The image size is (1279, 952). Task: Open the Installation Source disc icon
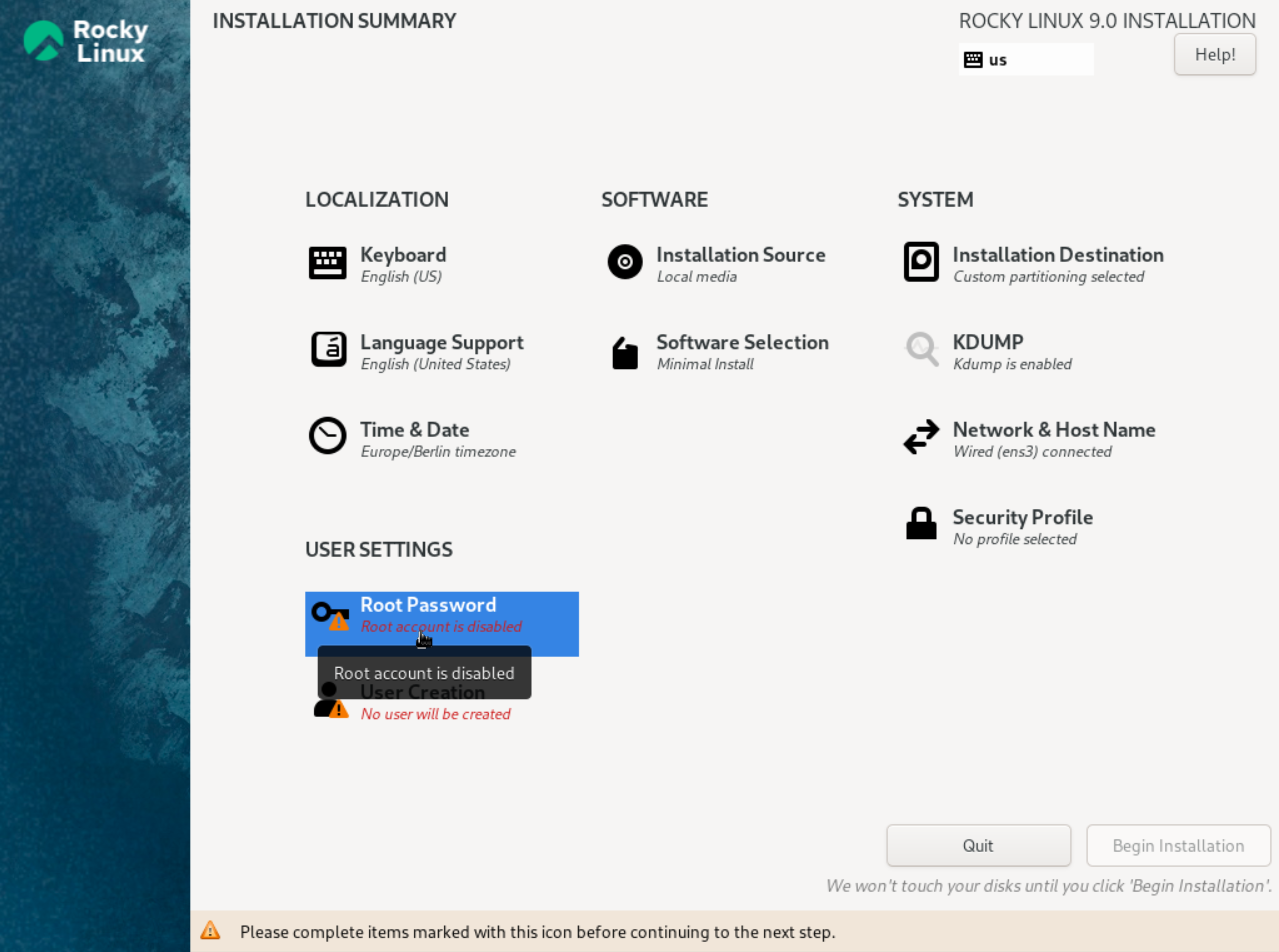pyautogui.click(x=625, y=262)
